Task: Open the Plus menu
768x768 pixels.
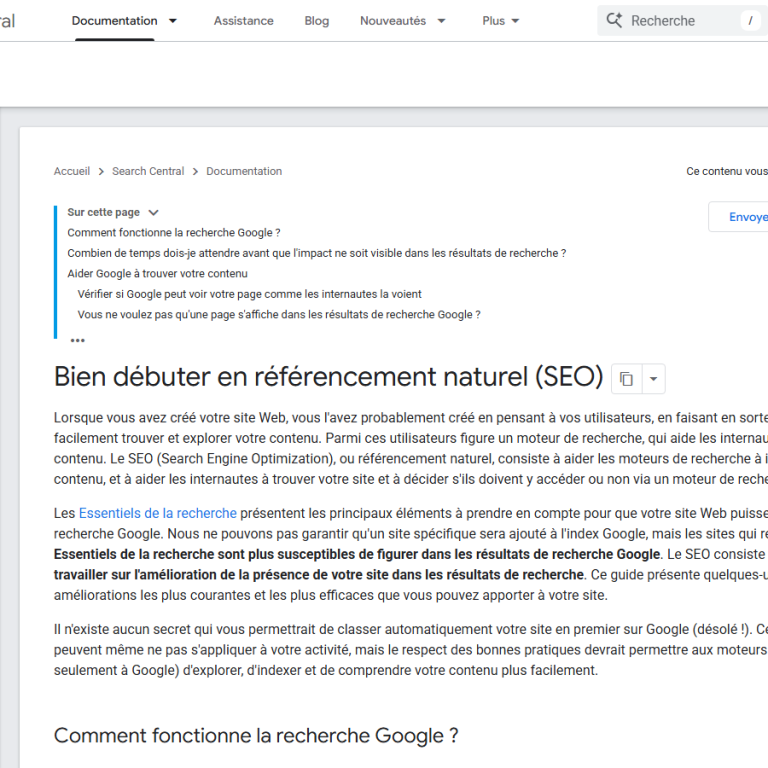Action: (493, 21)
